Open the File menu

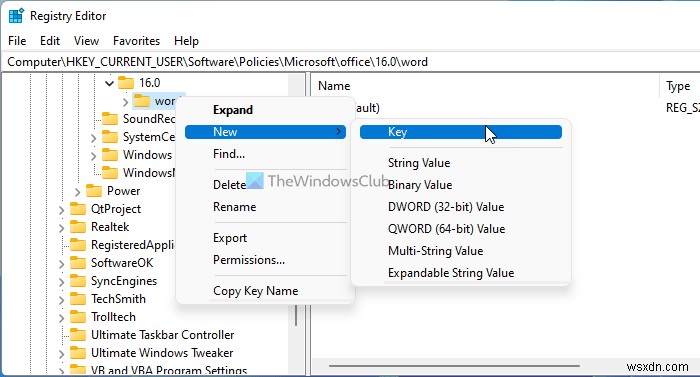pyautogui.click(x=17, y=41)
